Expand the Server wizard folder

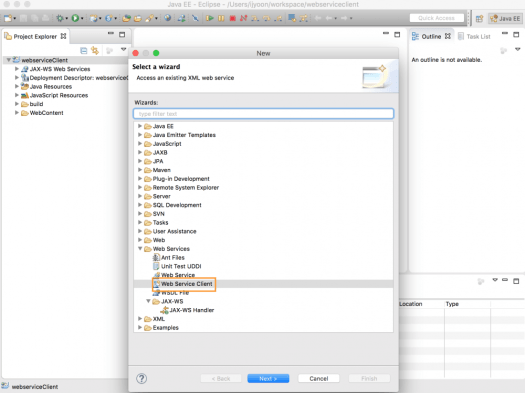tap(140, 196)
